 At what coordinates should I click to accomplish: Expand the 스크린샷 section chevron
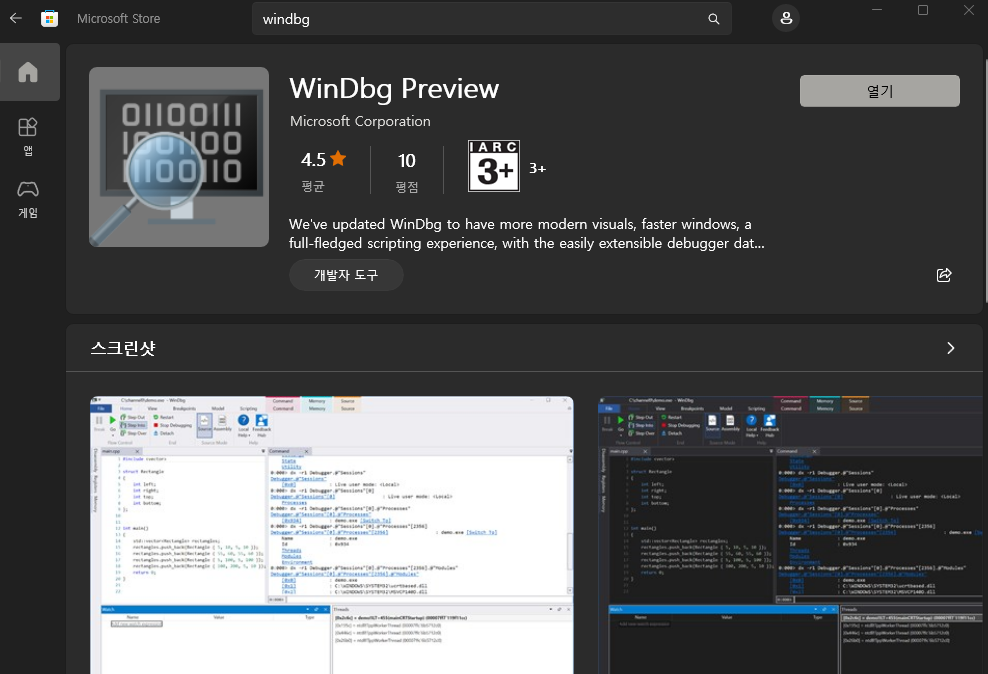tap(950, 348)
